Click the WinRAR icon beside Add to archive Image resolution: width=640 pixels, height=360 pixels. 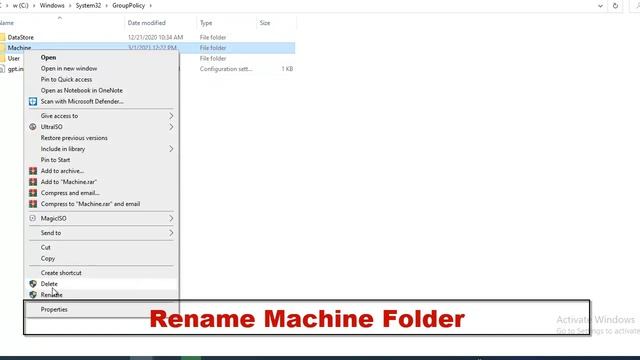[x=33, y=171]
